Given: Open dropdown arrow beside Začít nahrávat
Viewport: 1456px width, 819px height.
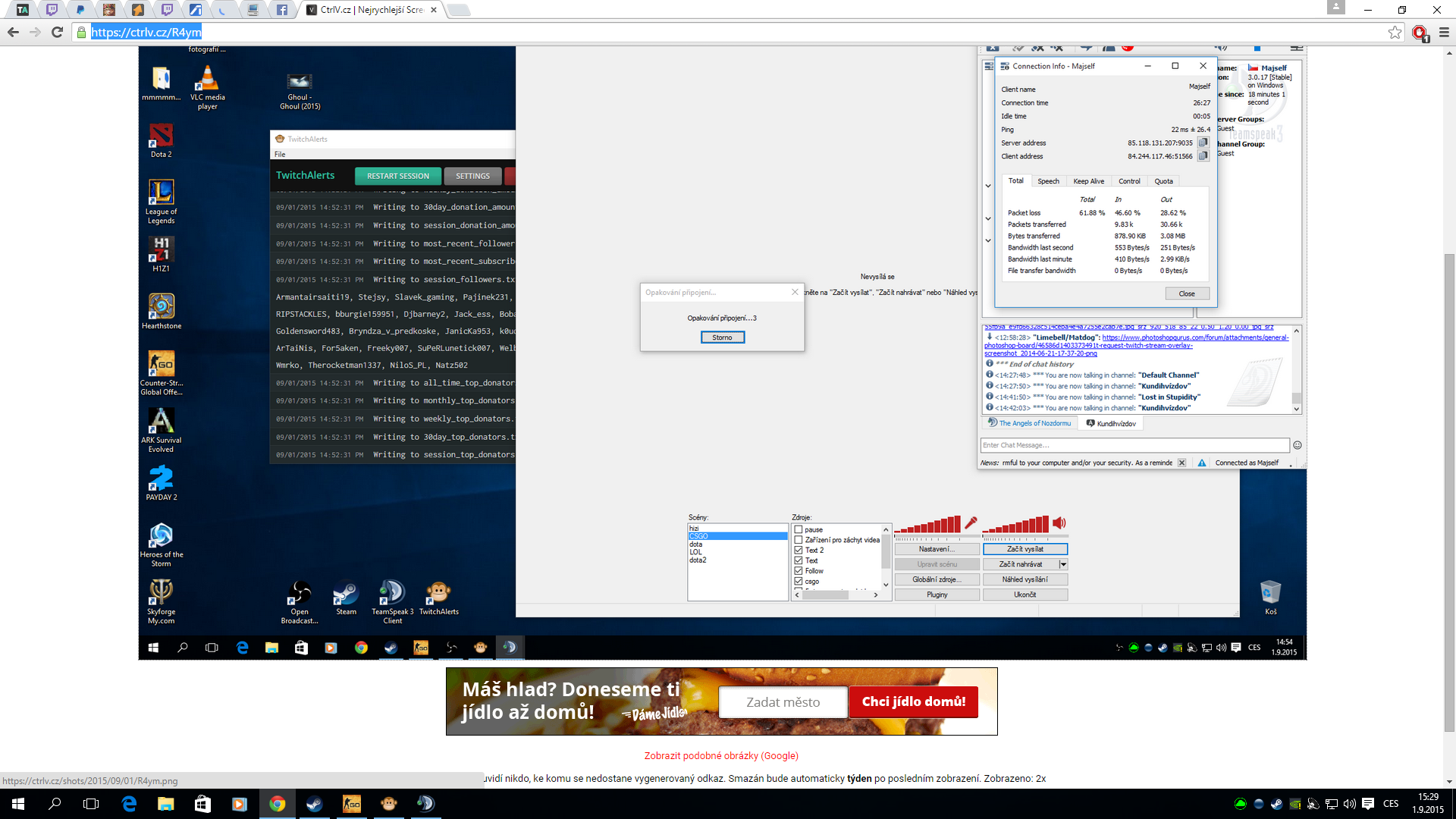Looking at the screenshot, I should [1063, 564].
